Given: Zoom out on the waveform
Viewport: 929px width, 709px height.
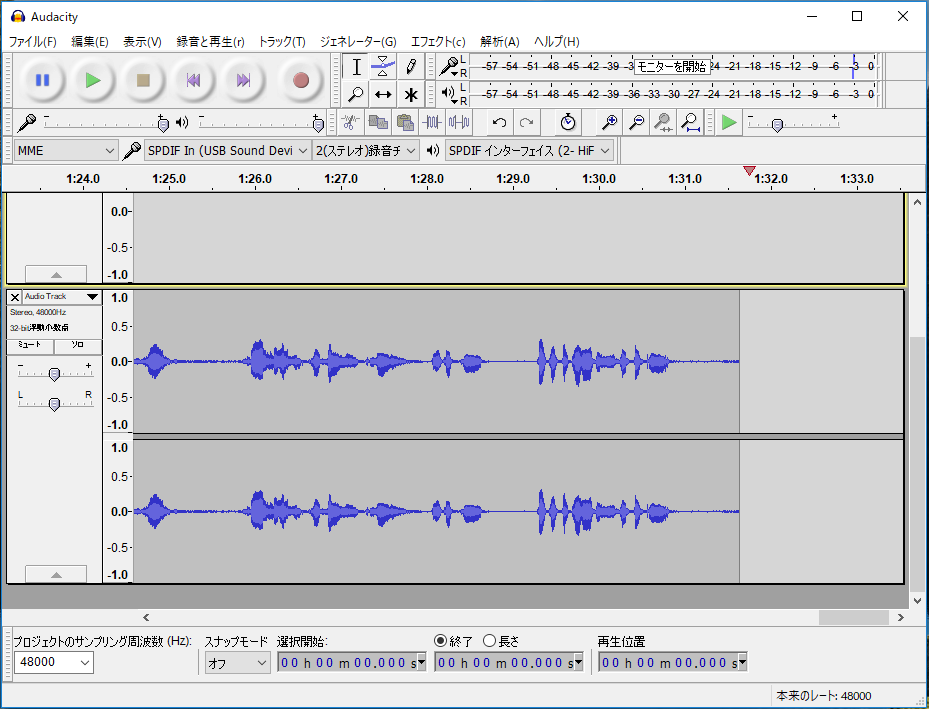Looking at the screenshot, I should [x=636, y=123].
